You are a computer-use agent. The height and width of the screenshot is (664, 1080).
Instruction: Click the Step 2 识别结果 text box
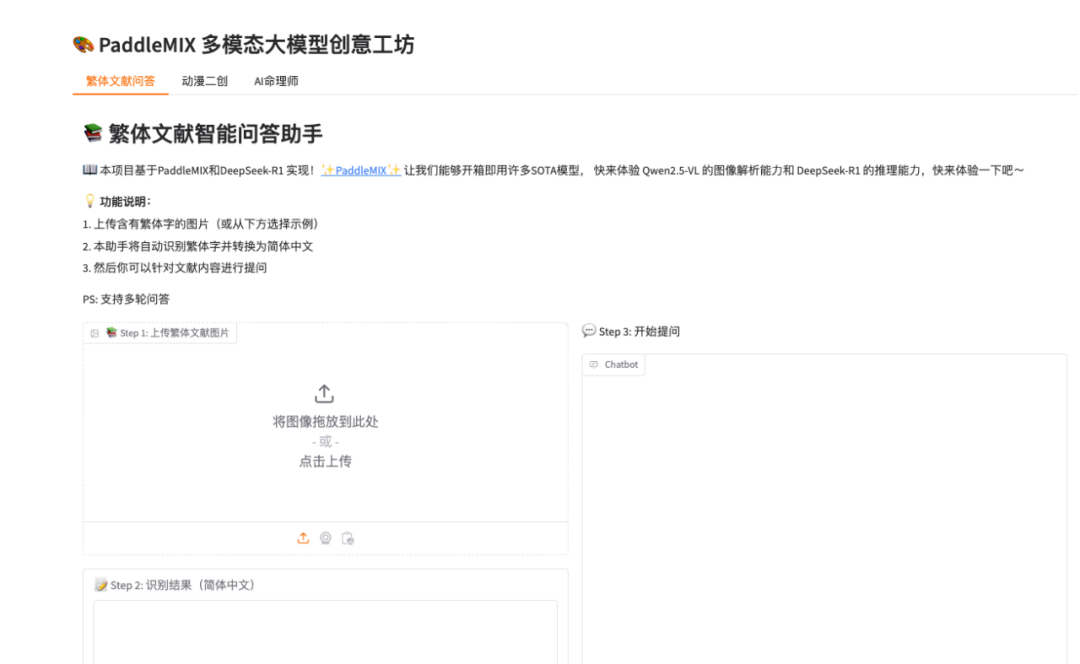tap(326, 632)
